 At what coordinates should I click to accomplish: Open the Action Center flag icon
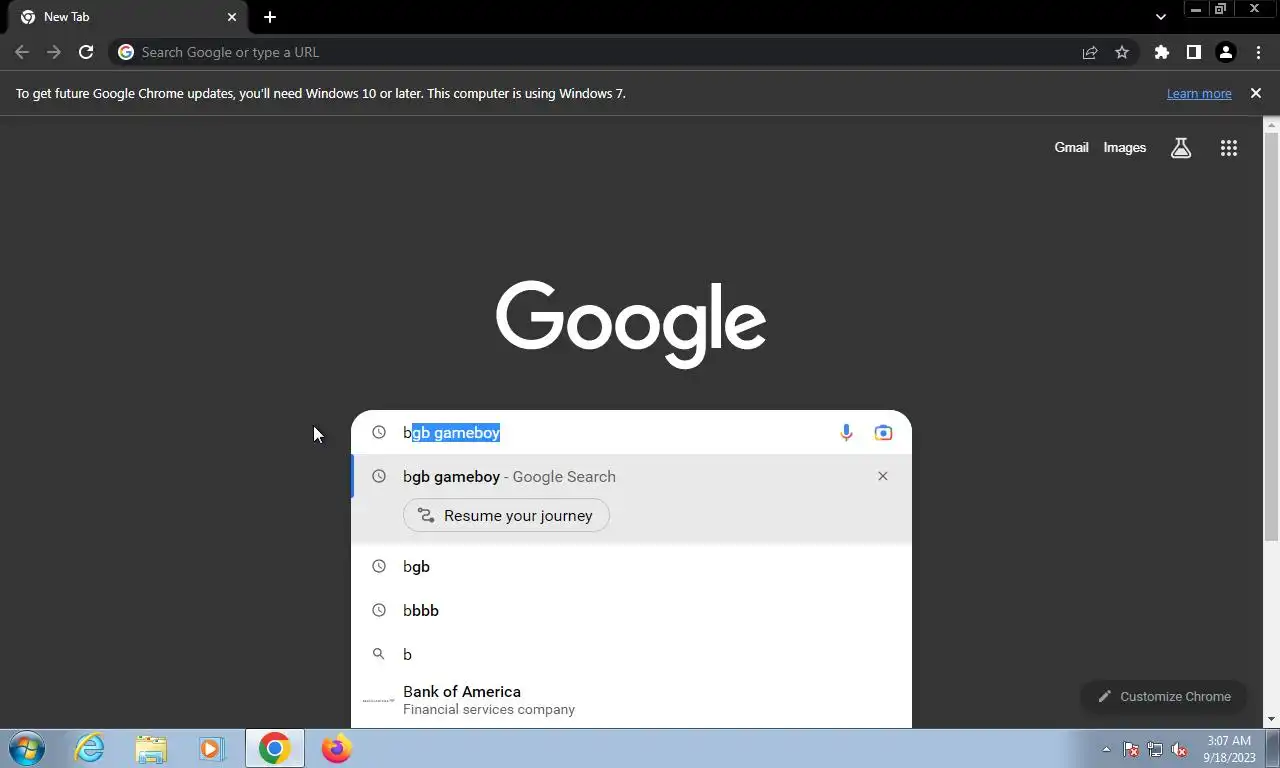pos(1131,749)
